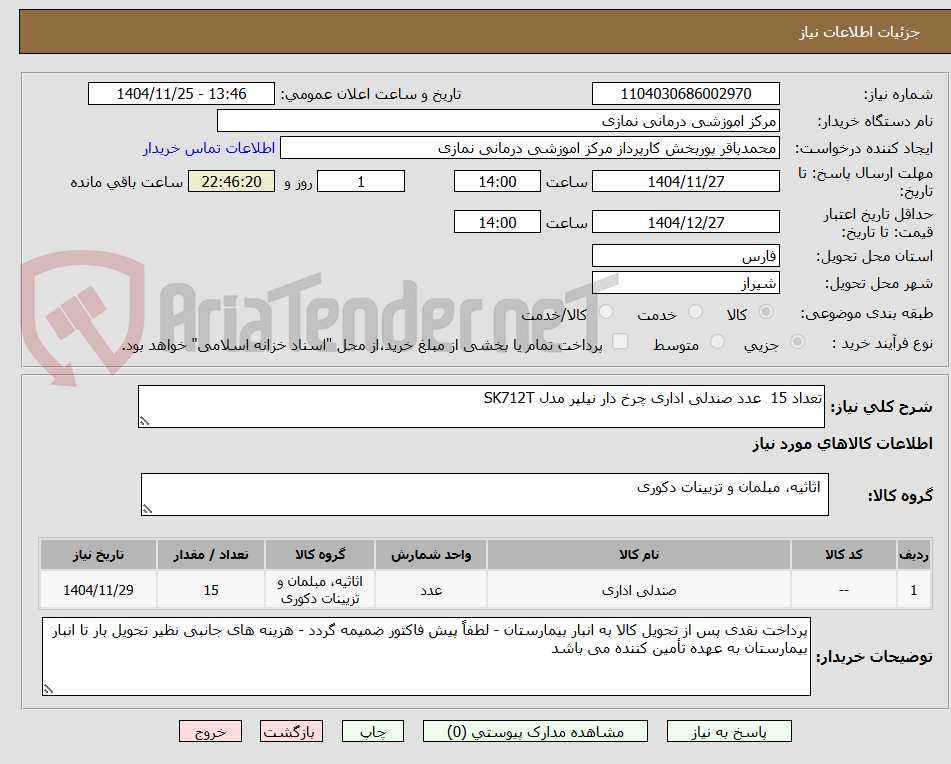
Task: Click the خروج exit button
Action: (210, 731)
